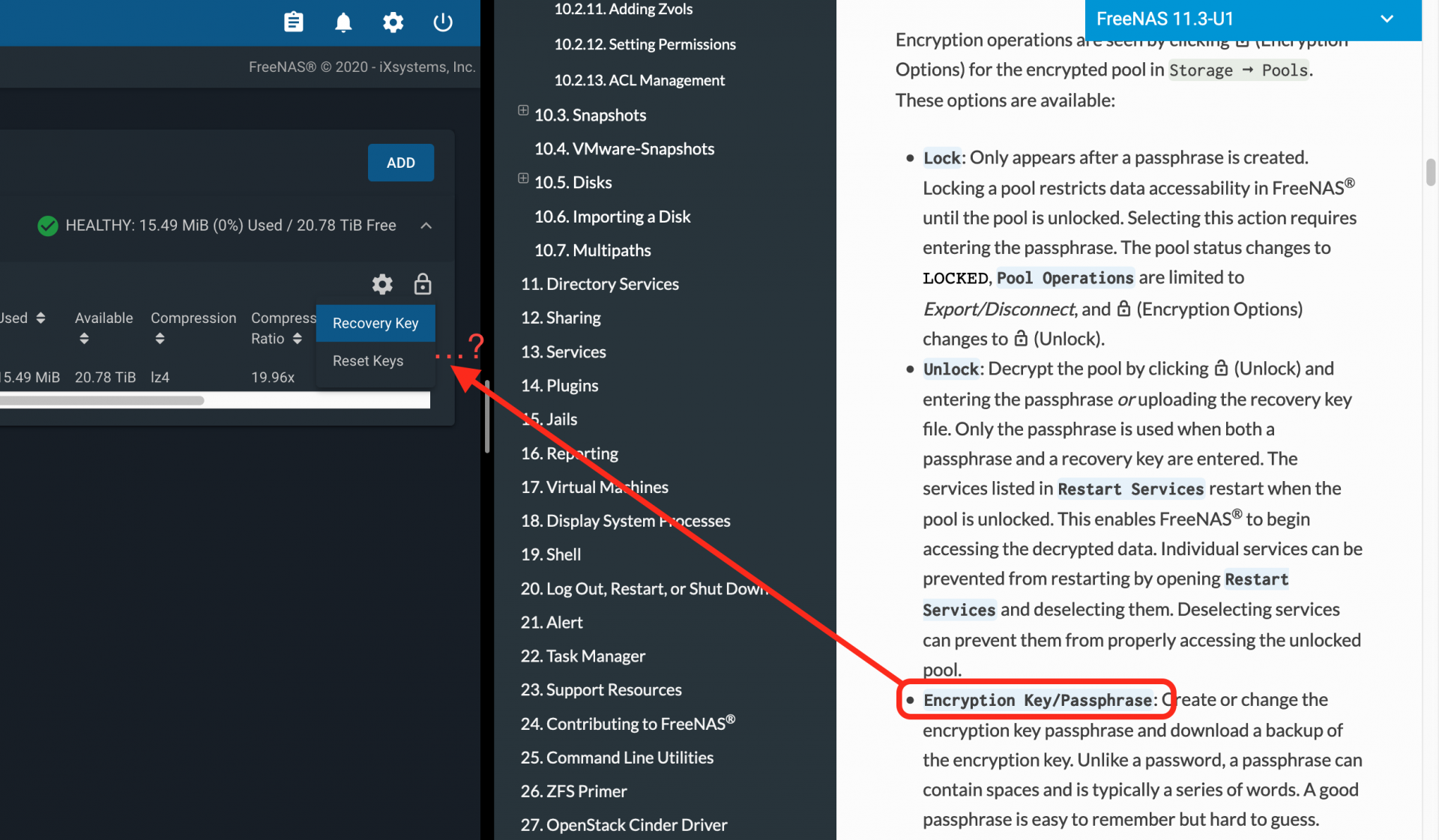Go to 25. Command Line Utilities chapter
The image size is (1439, 840).
[617, 758]
